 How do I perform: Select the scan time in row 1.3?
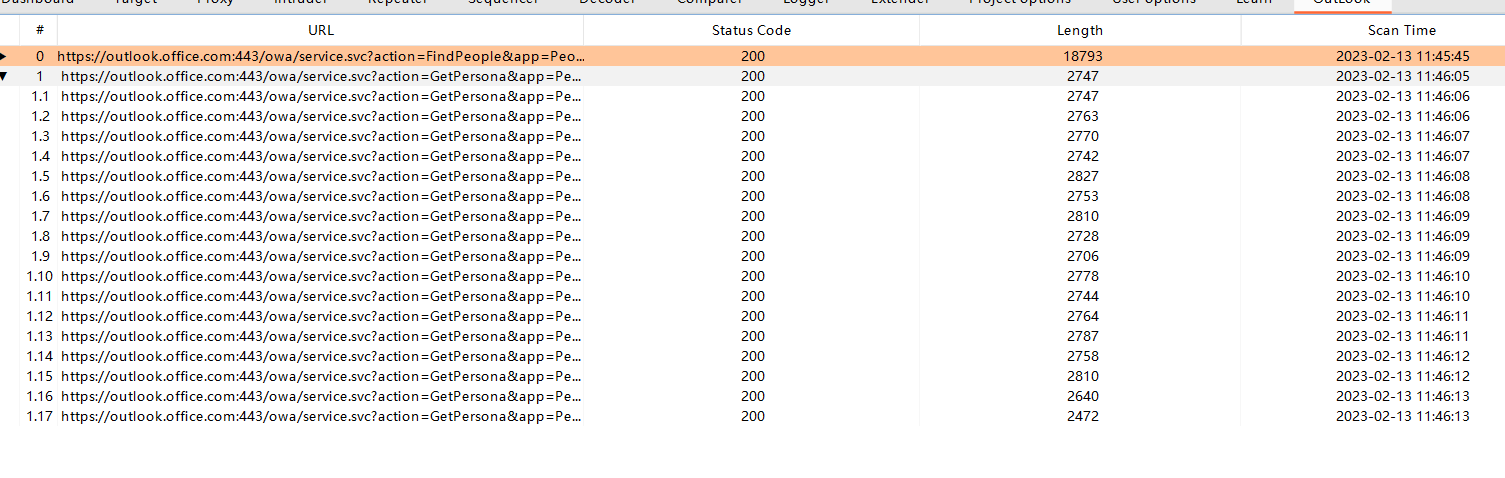point(1403,136)
